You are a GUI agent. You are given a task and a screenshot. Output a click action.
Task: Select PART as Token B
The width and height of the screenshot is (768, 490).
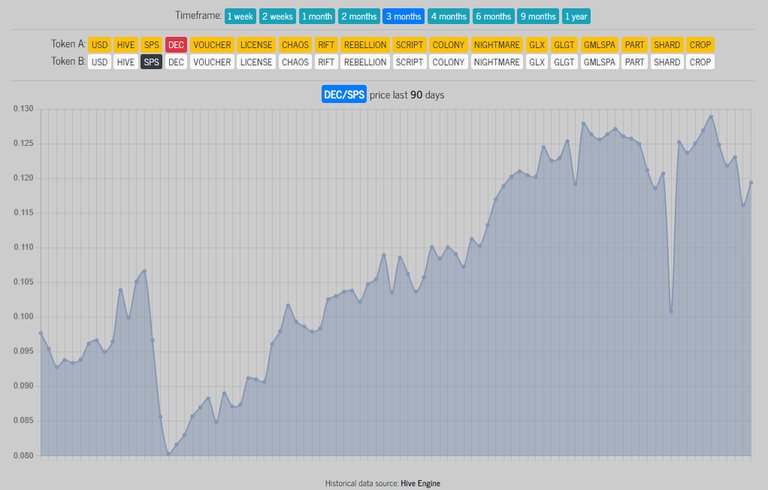(635, 62)
